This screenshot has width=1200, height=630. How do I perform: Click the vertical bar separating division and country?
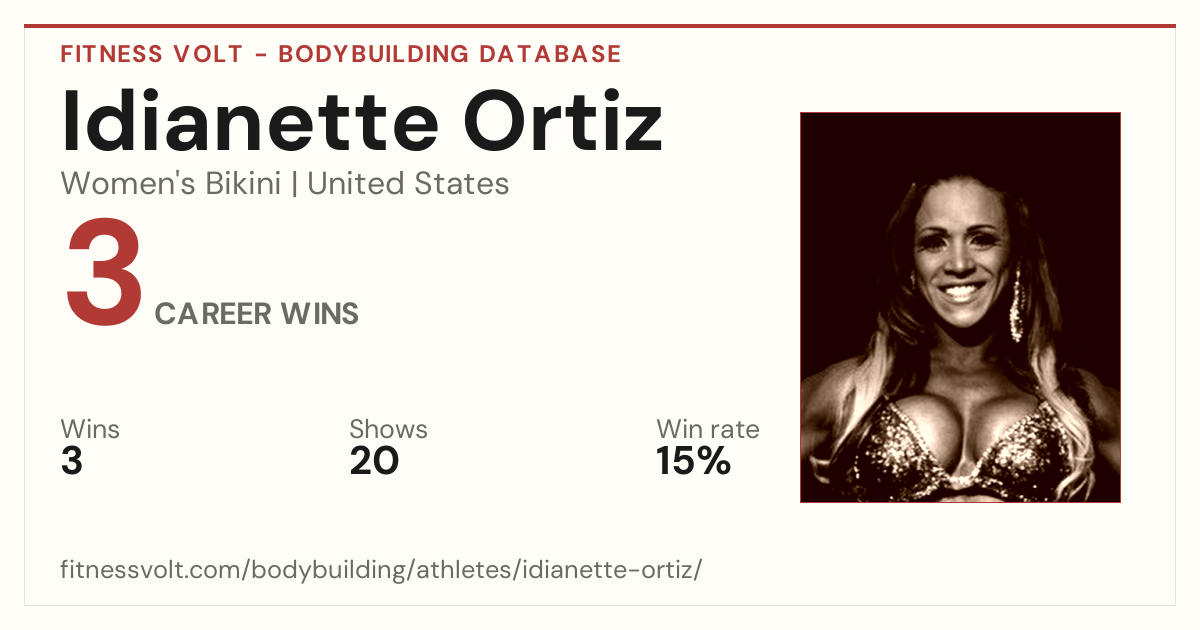[x=293, y=185]
